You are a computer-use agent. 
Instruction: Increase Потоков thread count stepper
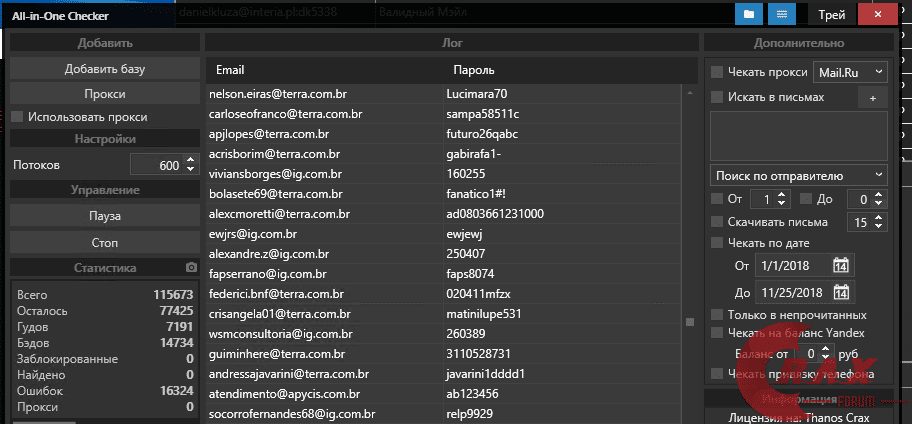click(x=190, y=161)
